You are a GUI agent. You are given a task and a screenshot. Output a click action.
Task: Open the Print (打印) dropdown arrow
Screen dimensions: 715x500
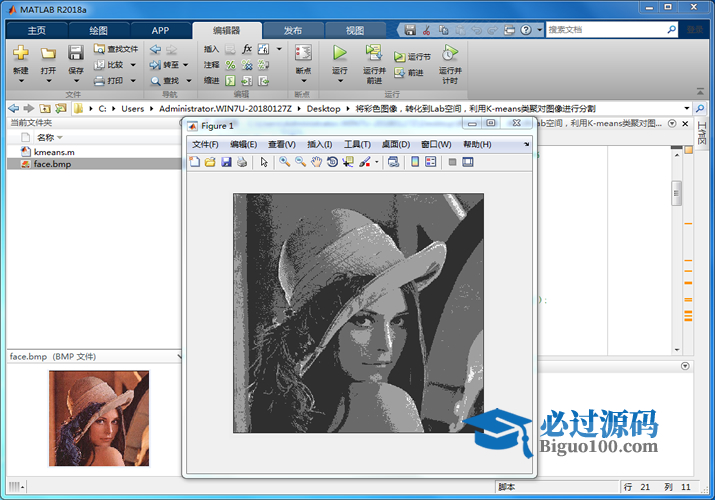pos(133,81)
